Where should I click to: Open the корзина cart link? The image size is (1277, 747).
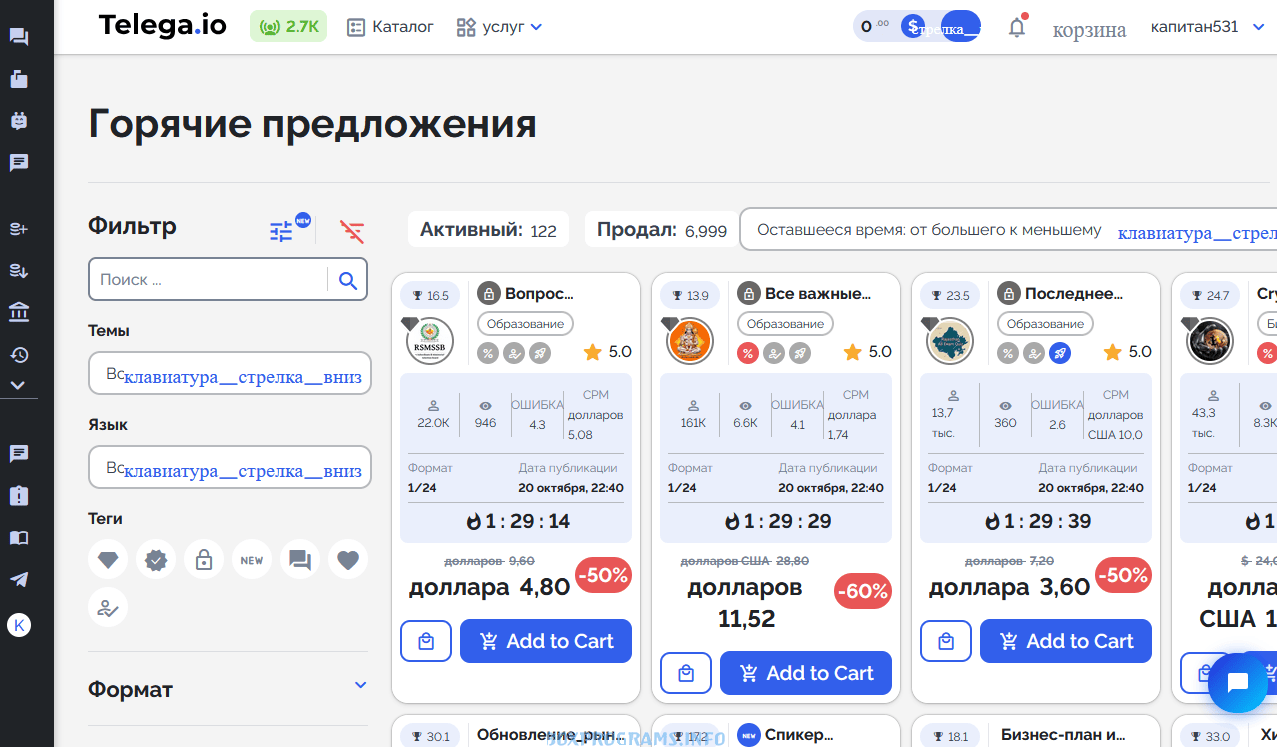(x=1089, y=29)
